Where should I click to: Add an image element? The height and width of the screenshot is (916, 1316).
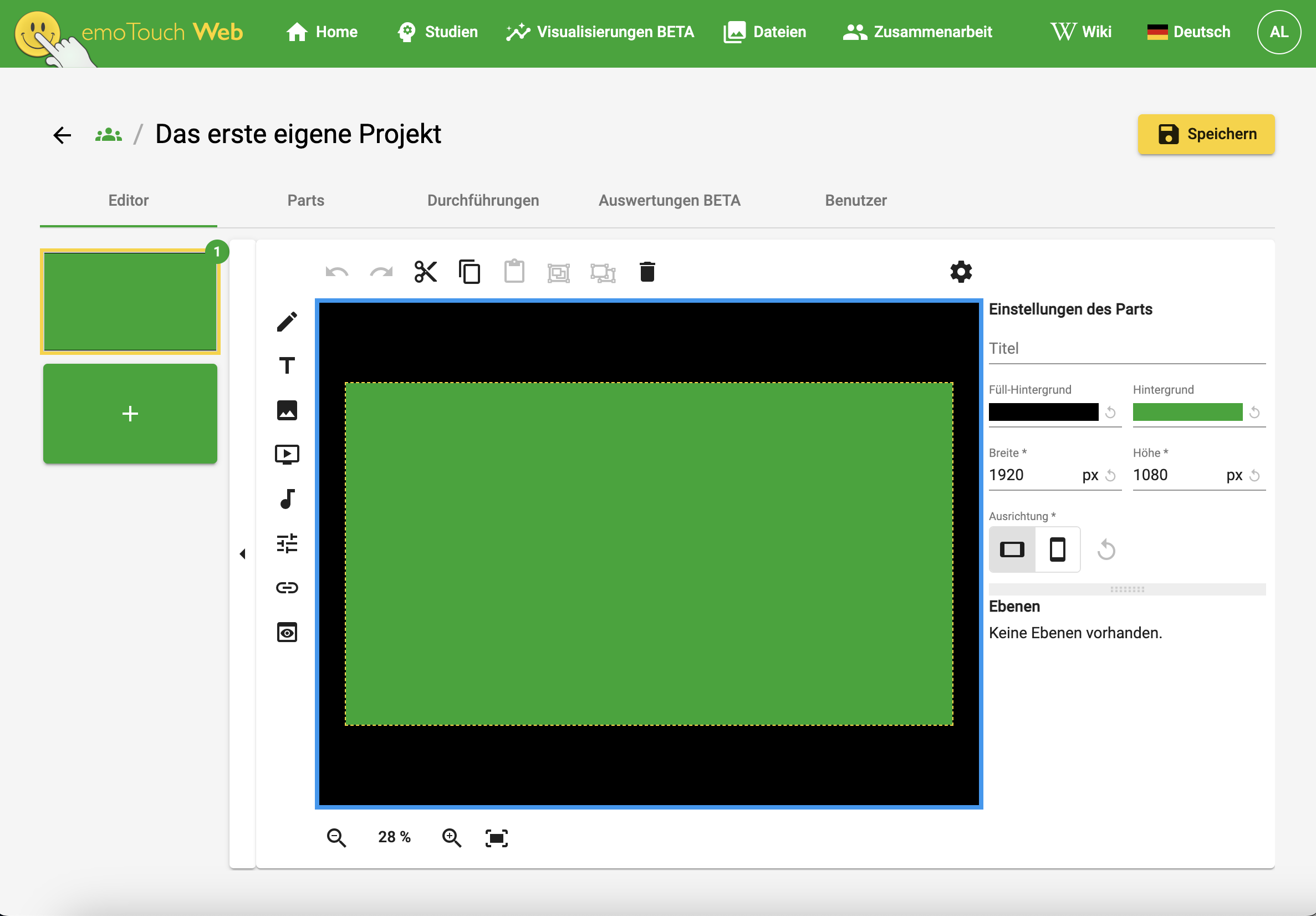pyautogui.click(x=287, y=410)
